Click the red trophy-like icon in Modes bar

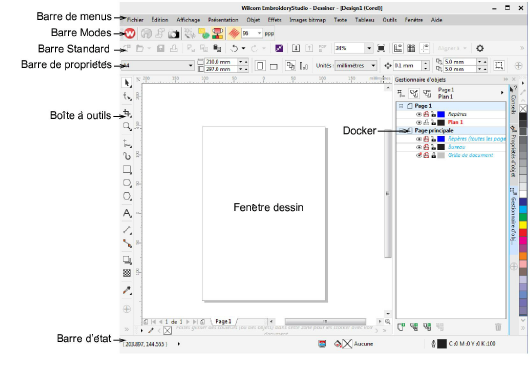(218, 33)
